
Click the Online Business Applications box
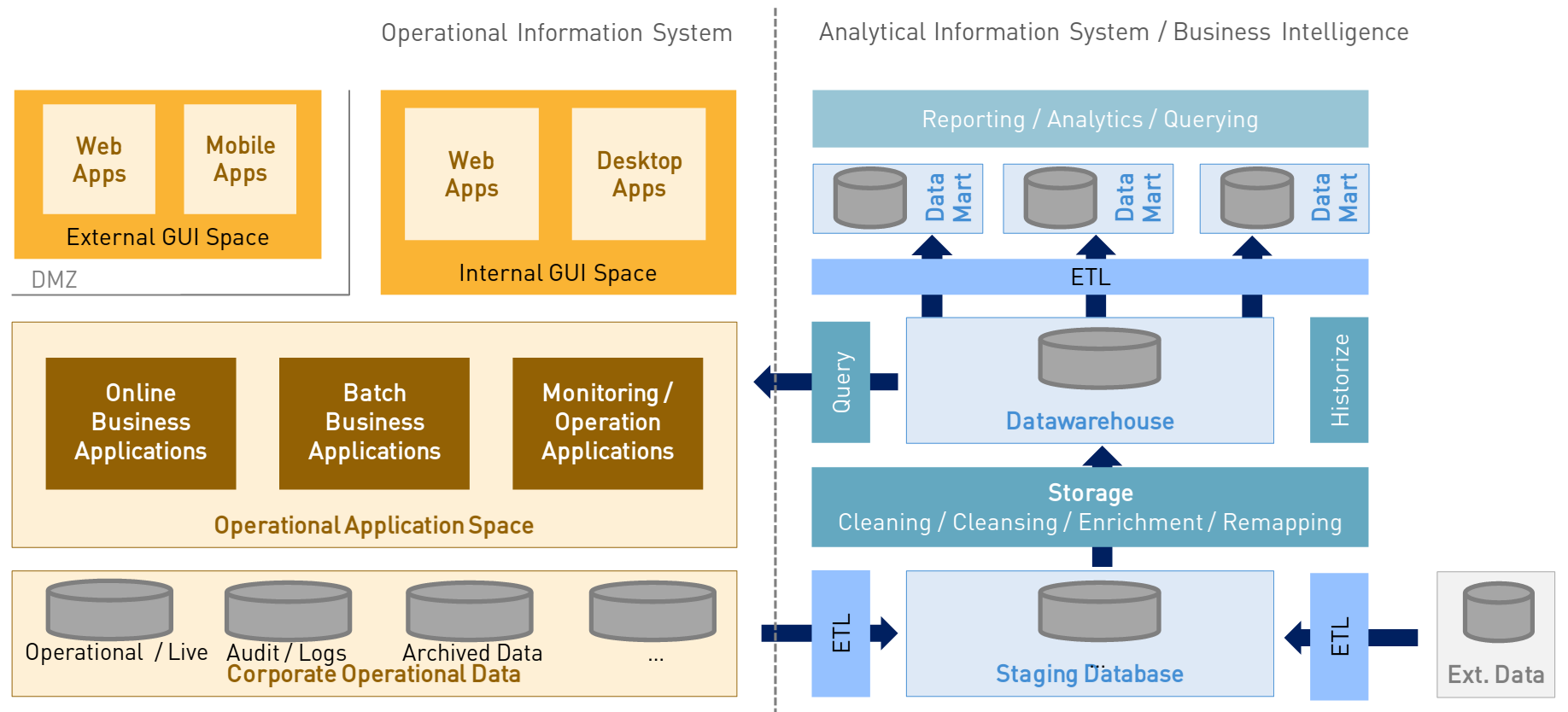[141, 423]
